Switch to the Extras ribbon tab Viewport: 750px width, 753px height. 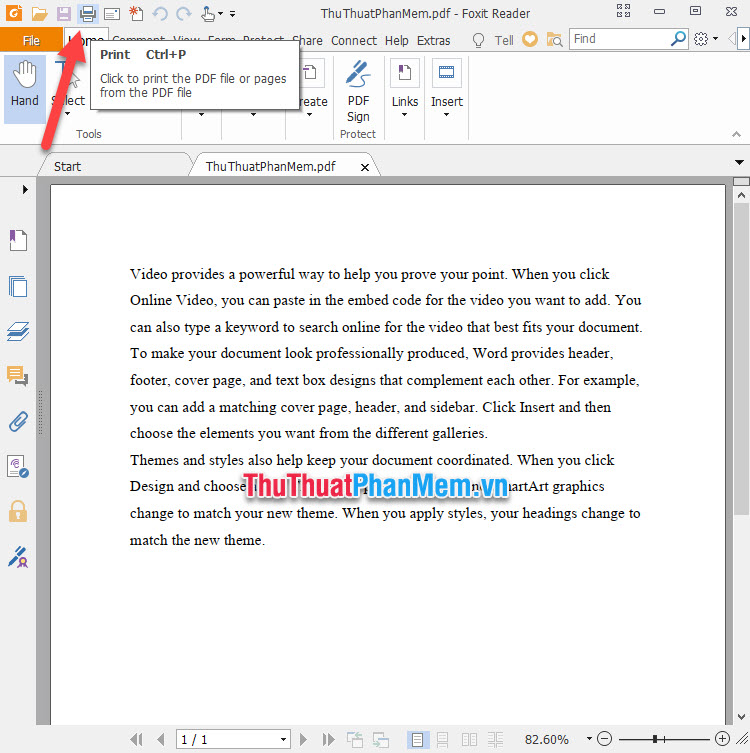tap(434, 41)
